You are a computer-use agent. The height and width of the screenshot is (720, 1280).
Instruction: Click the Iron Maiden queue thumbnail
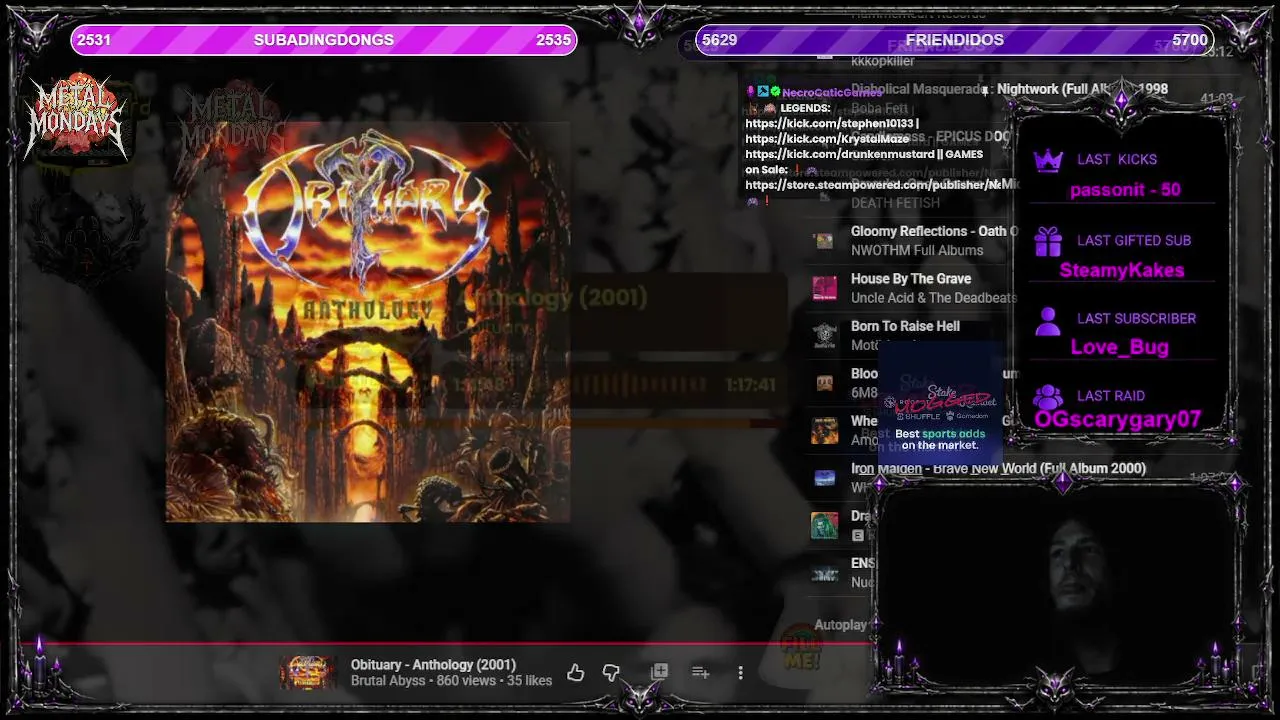pos(824,478)
